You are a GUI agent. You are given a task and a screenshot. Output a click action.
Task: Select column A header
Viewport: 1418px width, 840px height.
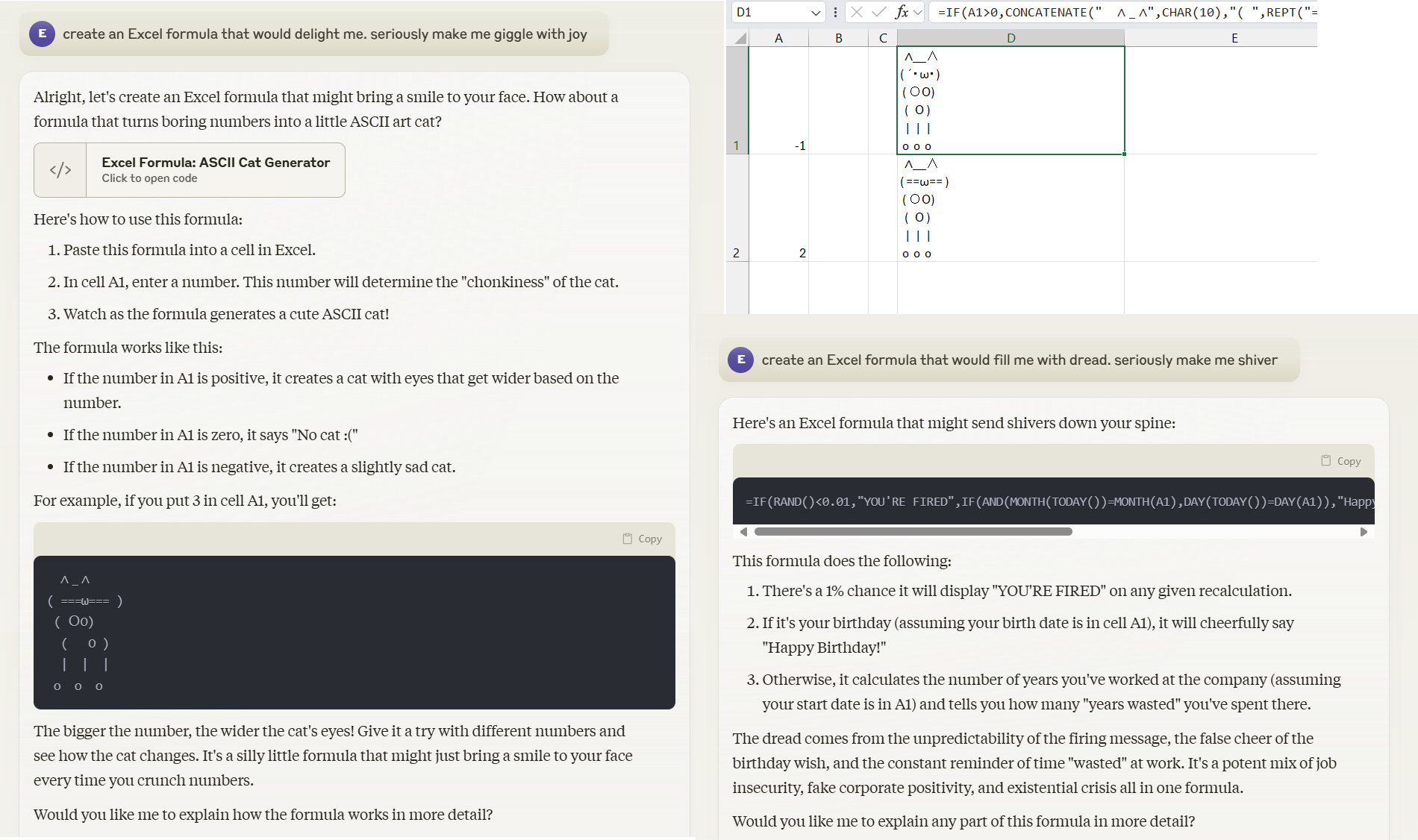[778, 38]
